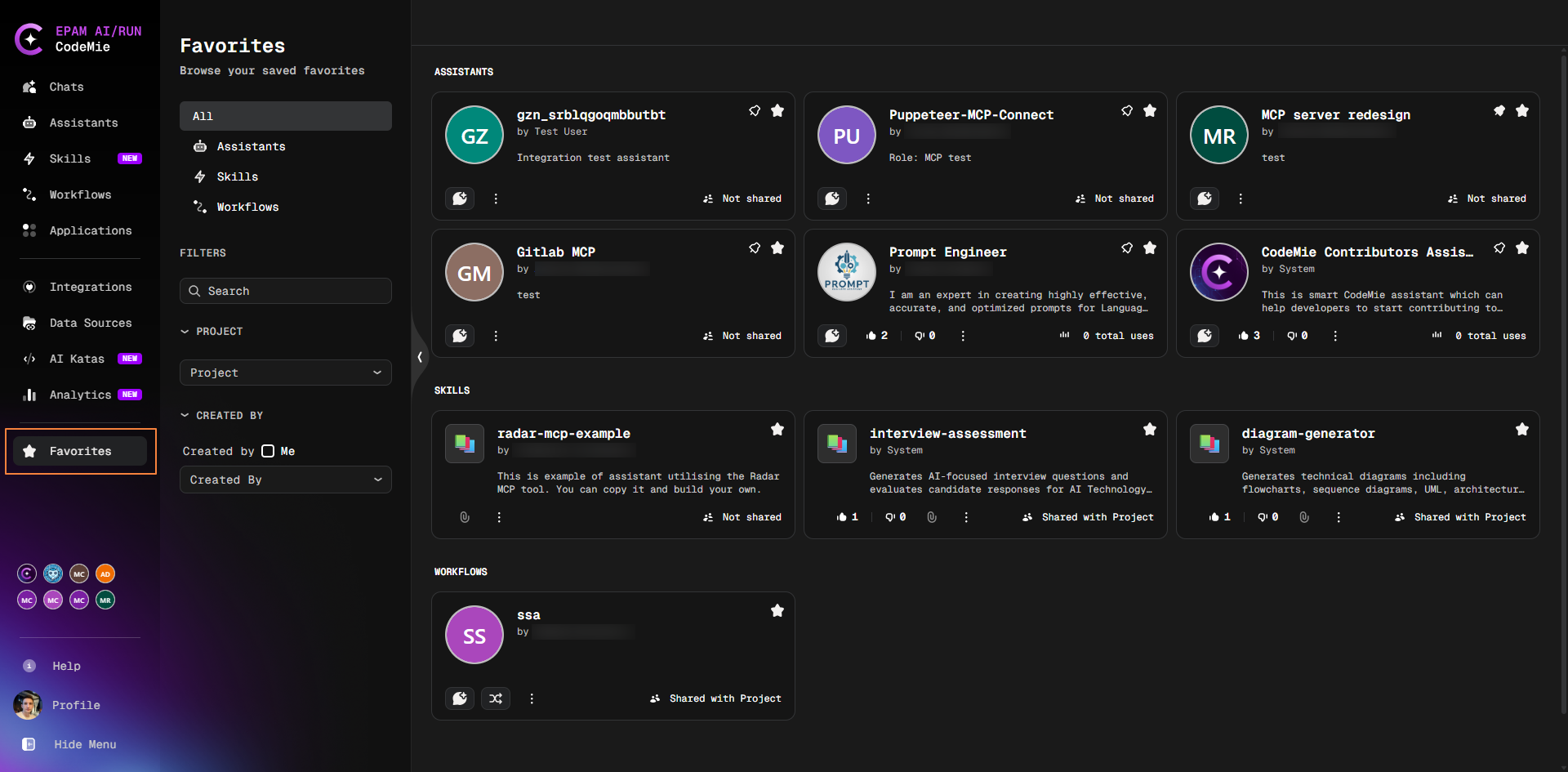Open more options for gzn_srblqgoqmbbutbt
The height and width of the screenshot is (772, 1568).
pyautogui.click(x=496, y=199)
